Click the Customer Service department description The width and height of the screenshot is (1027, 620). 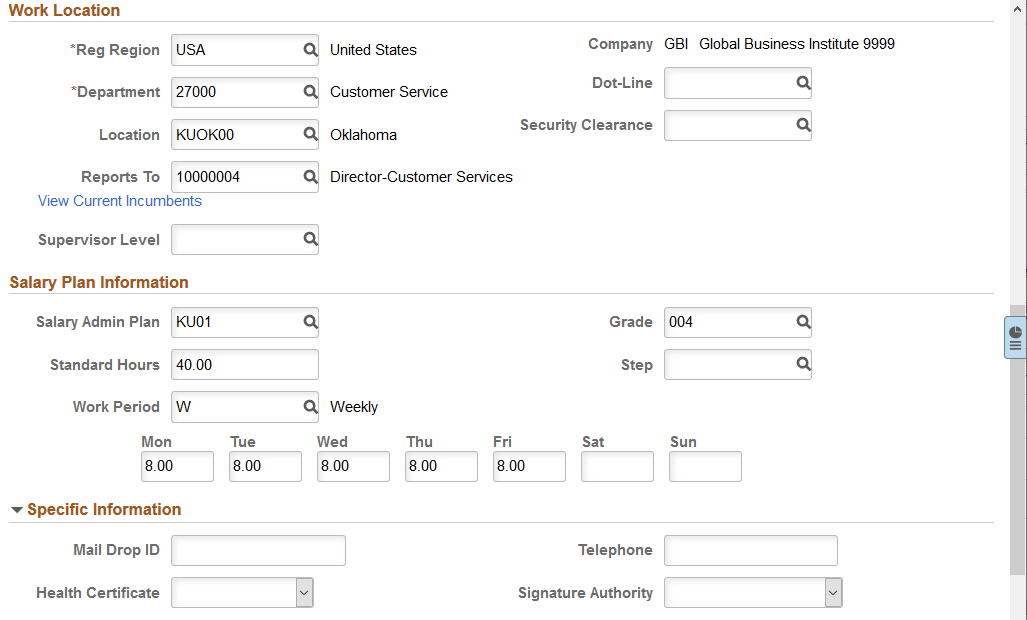point(389,92)
